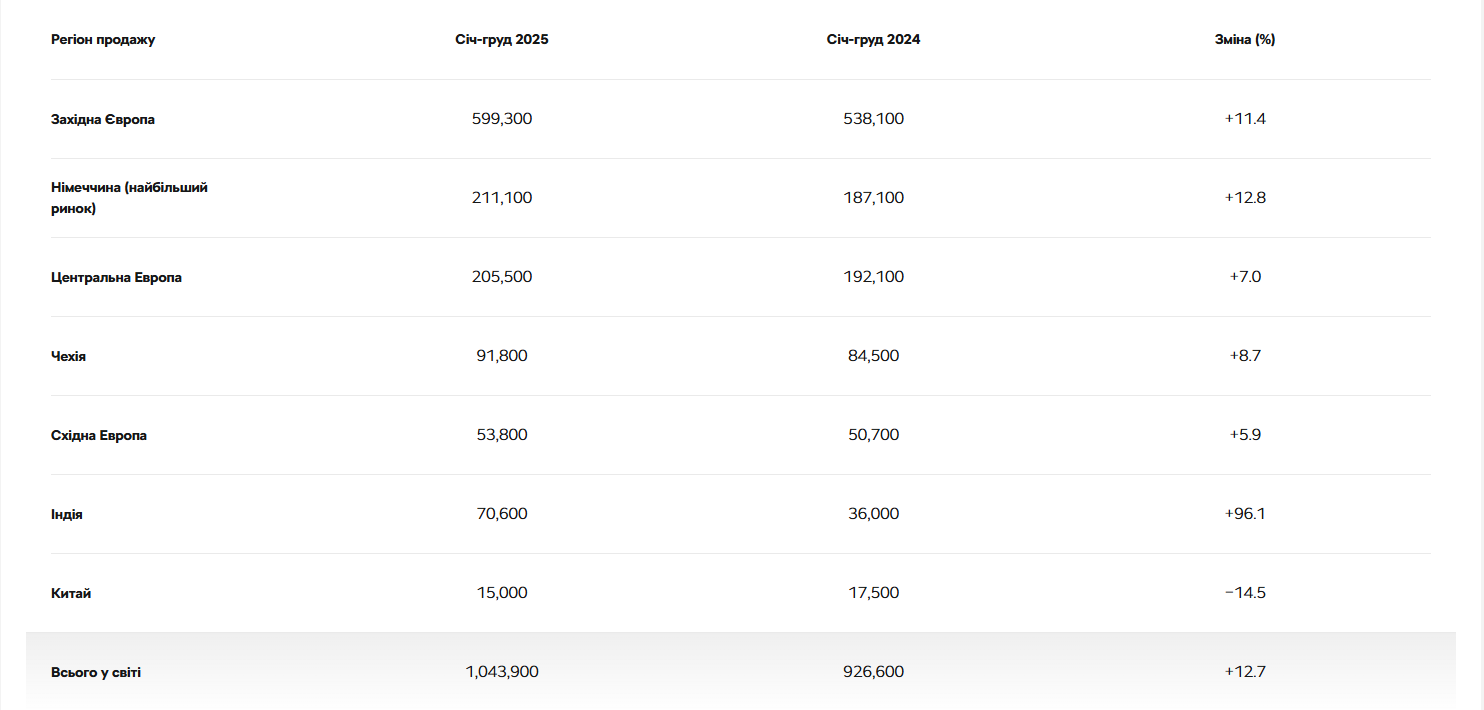This screenshot has width=1484, height=710.
Task: Click the 'Західна Європа' row label
Action: click(103, 119)
